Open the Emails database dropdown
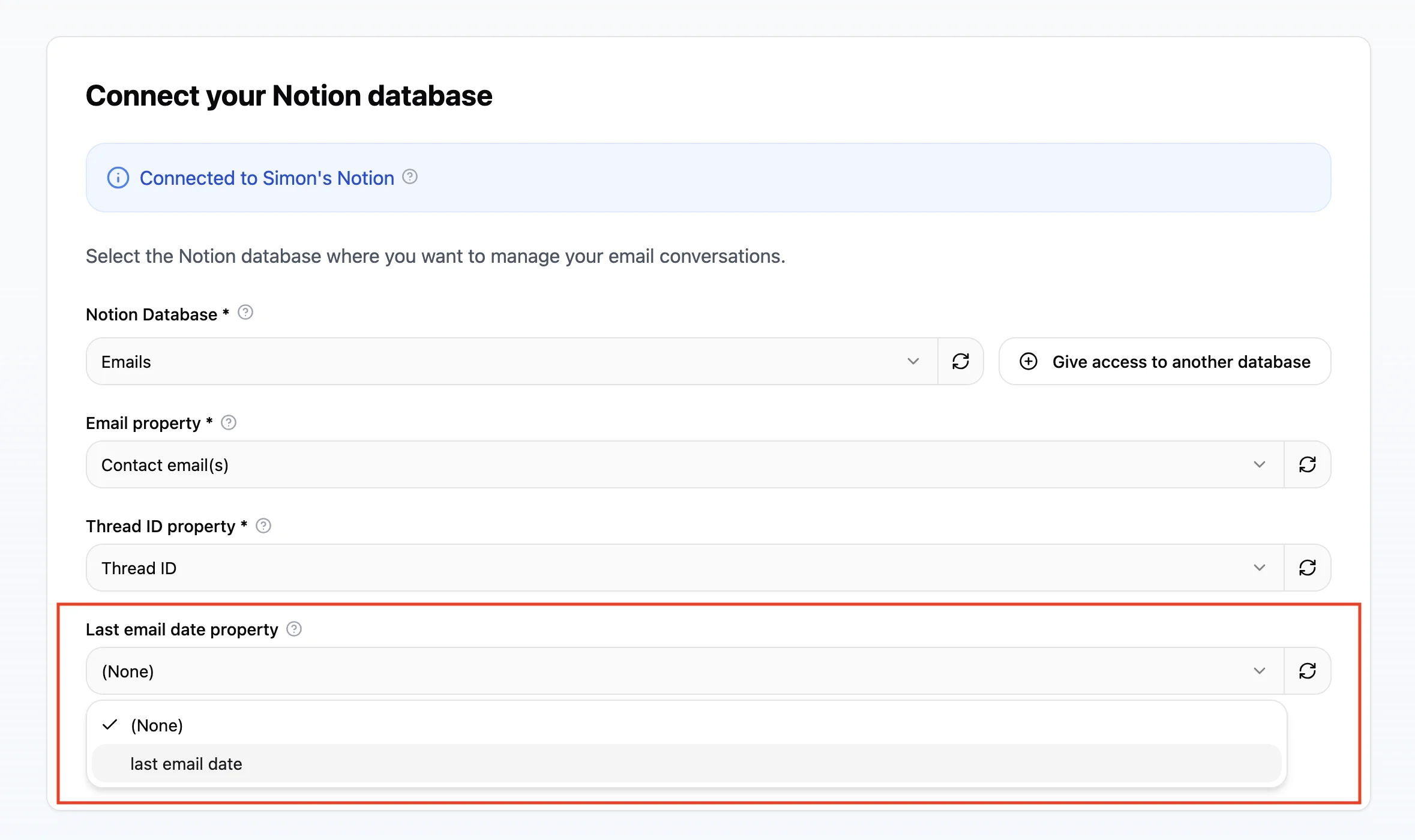Screen dimensions: 1415x840 point(512,361)
